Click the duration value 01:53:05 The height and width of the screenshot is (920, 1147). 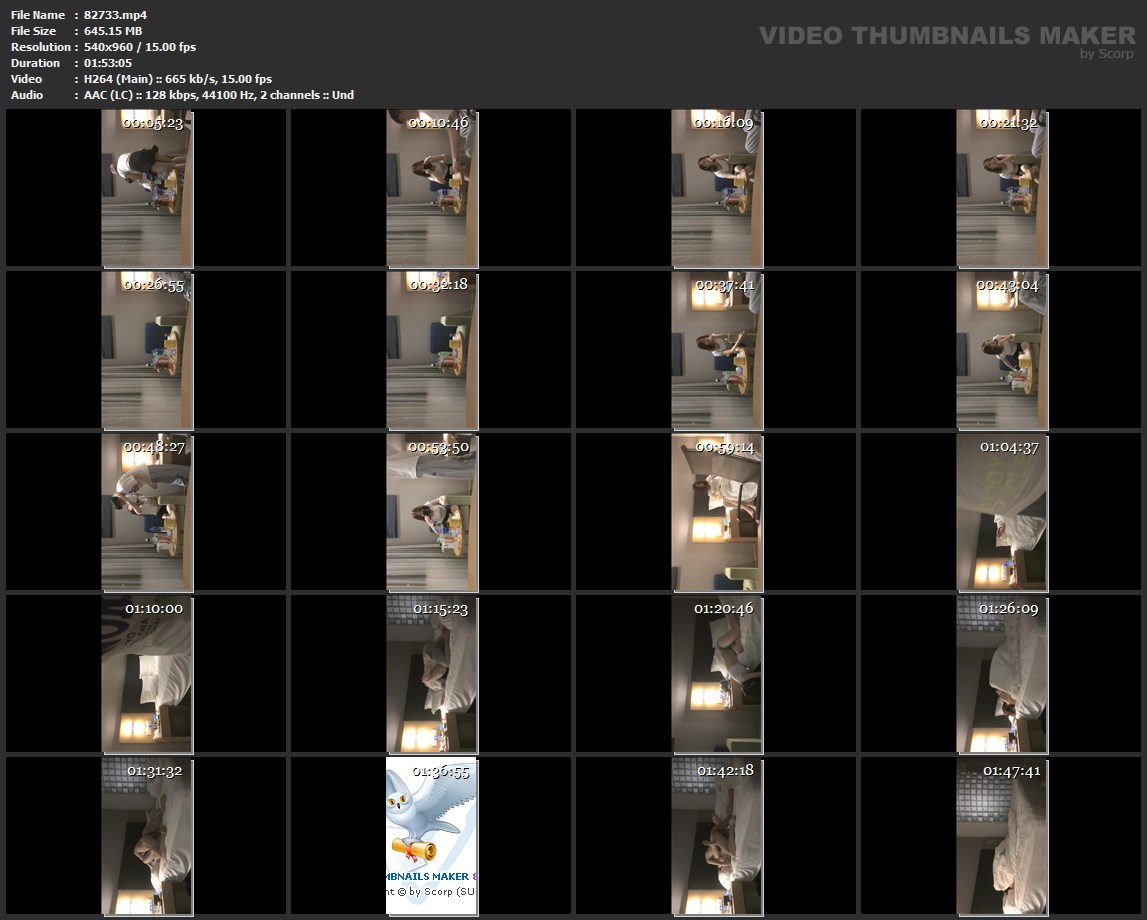coord(108,63)
